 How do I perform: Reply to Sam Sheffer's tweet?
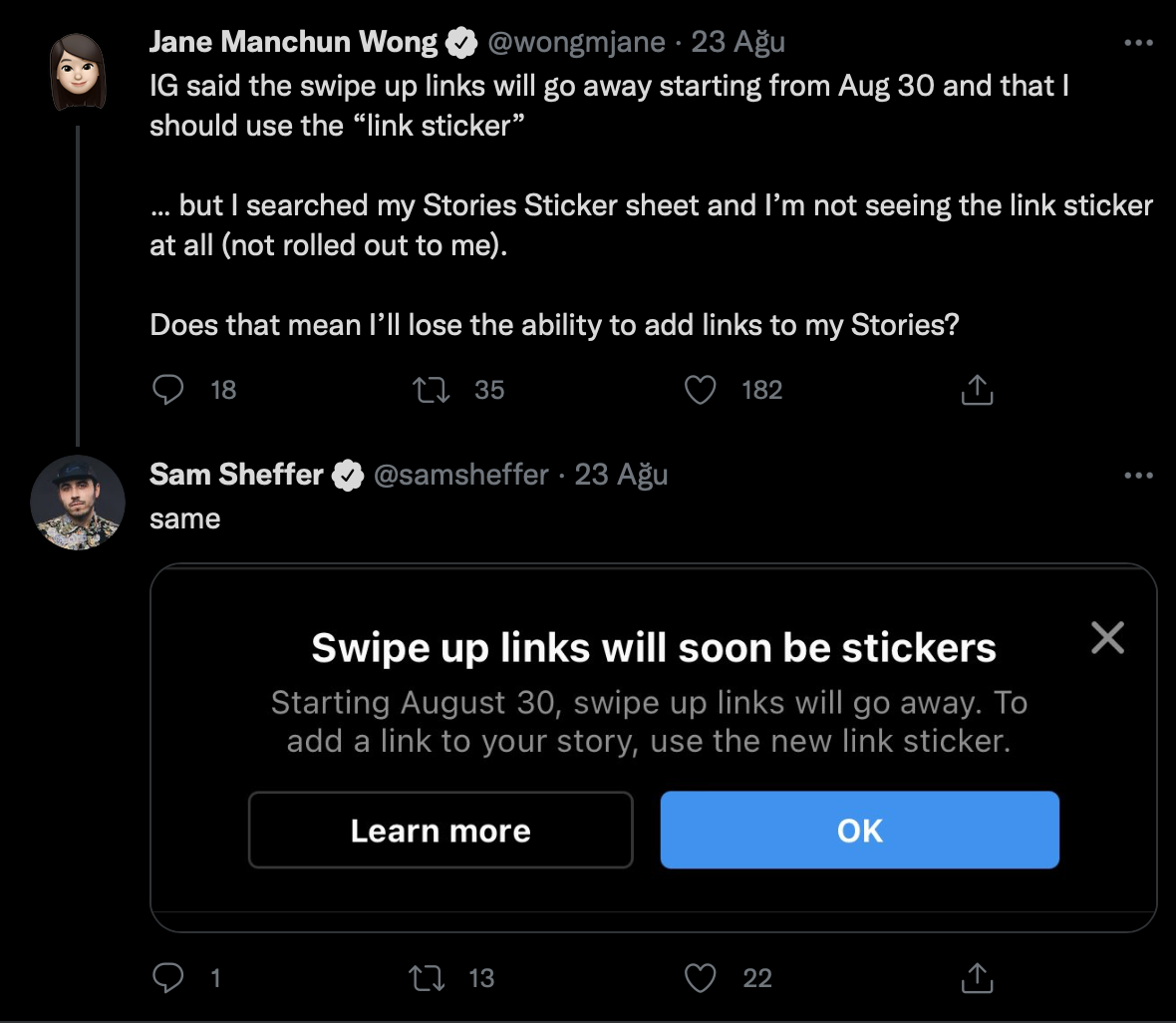(167, 978)
